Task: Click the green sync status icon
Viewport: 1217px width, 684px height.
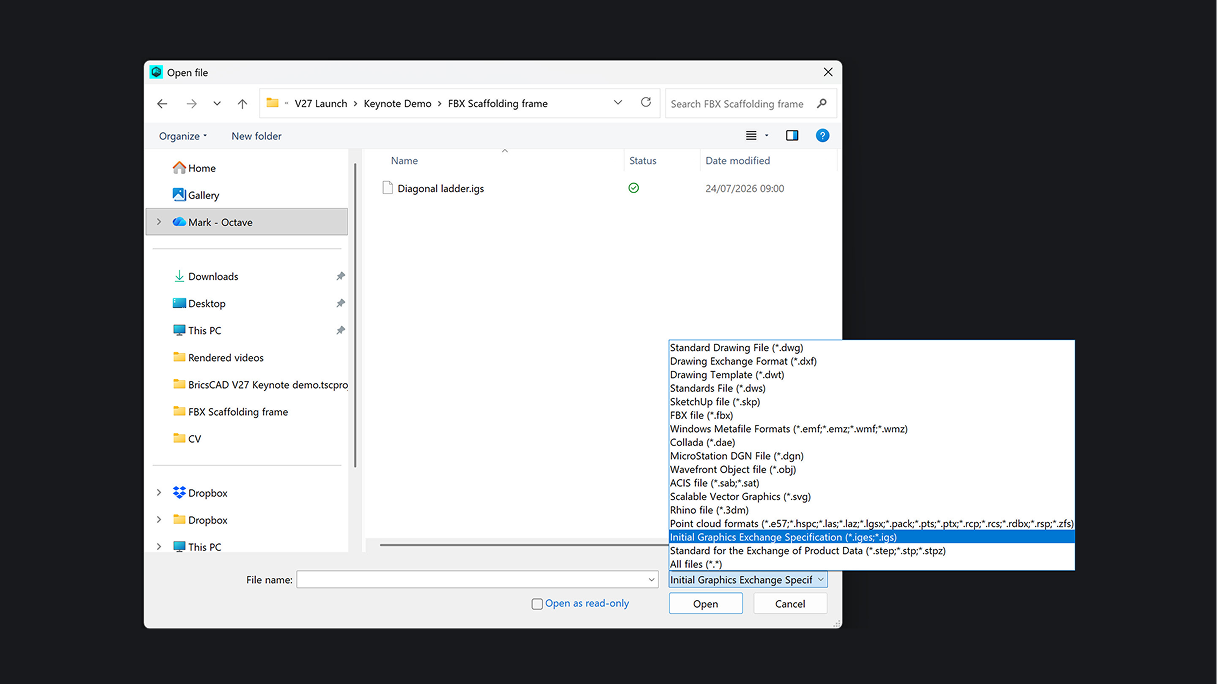Action: pyautogui.click(x=634, y=188)
